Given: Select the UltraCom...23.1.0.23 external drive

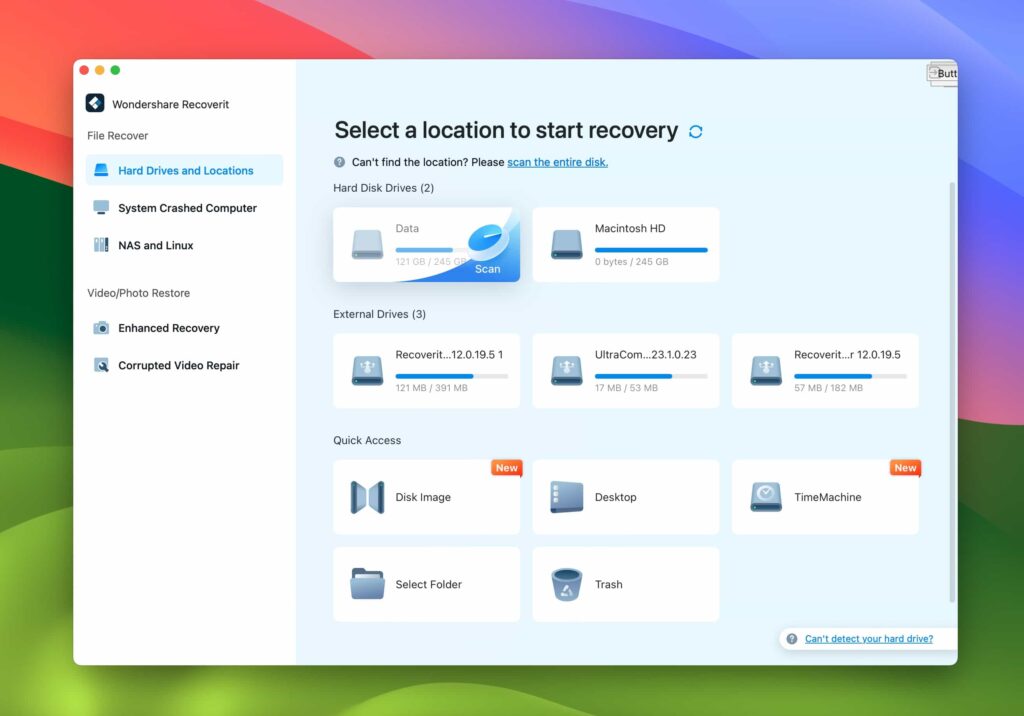Looking at the screenshot, I should (625, 370).
